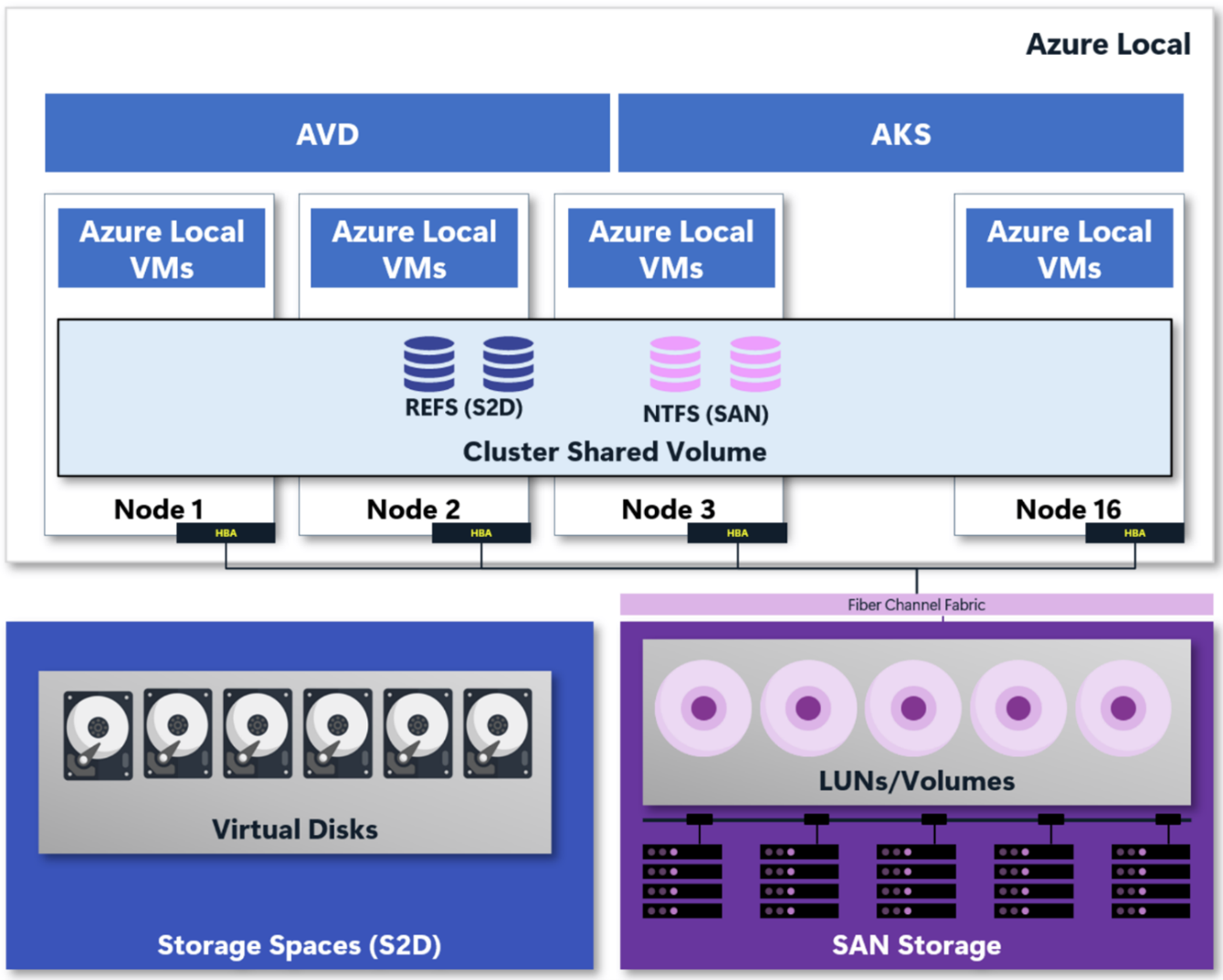Screen dimensions: 1223x980
Task: Select the rightmost hard drive in Virtual Disks
Action: coord(498,735)
